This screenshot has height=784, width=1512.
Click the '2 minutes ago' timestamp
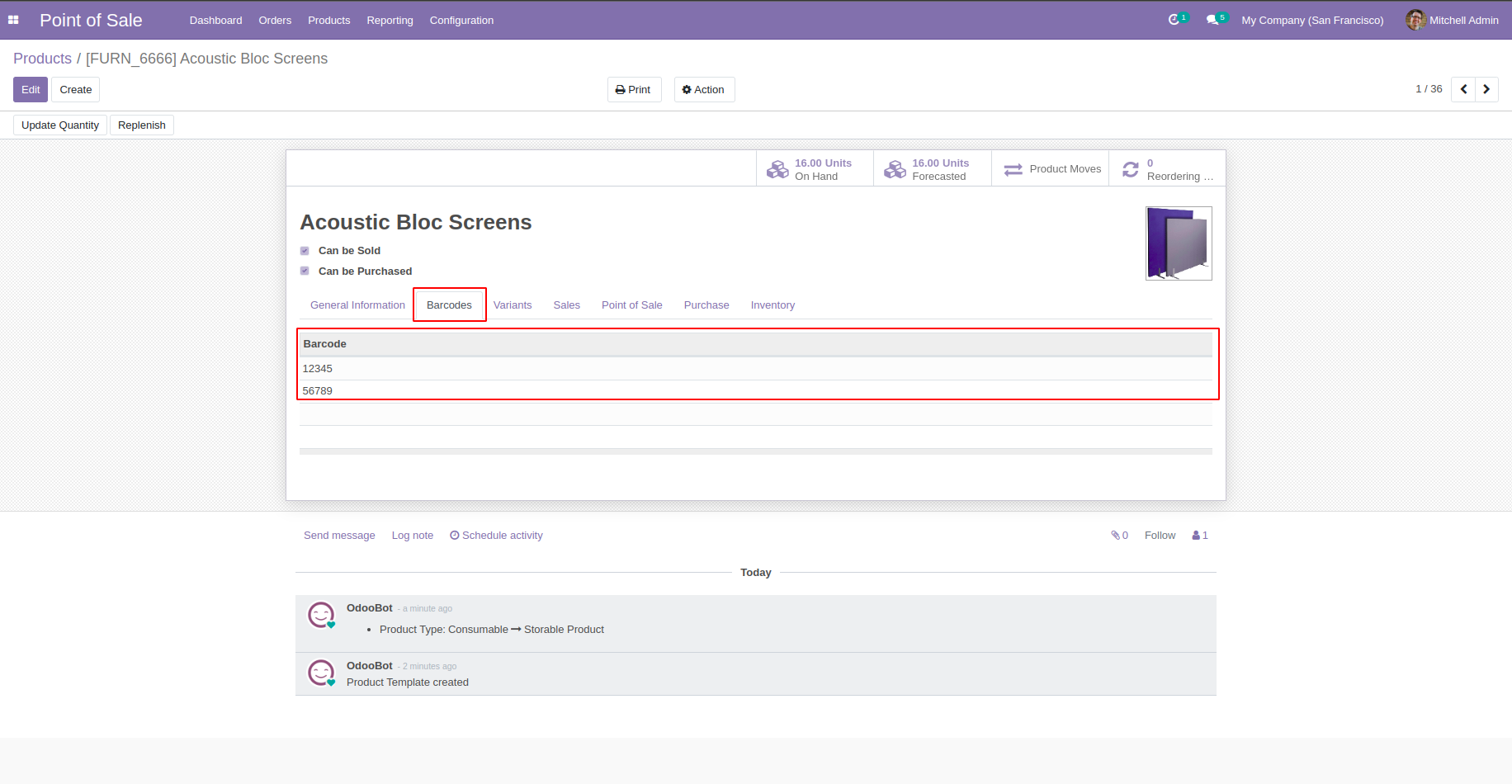(x=430, y=667)
